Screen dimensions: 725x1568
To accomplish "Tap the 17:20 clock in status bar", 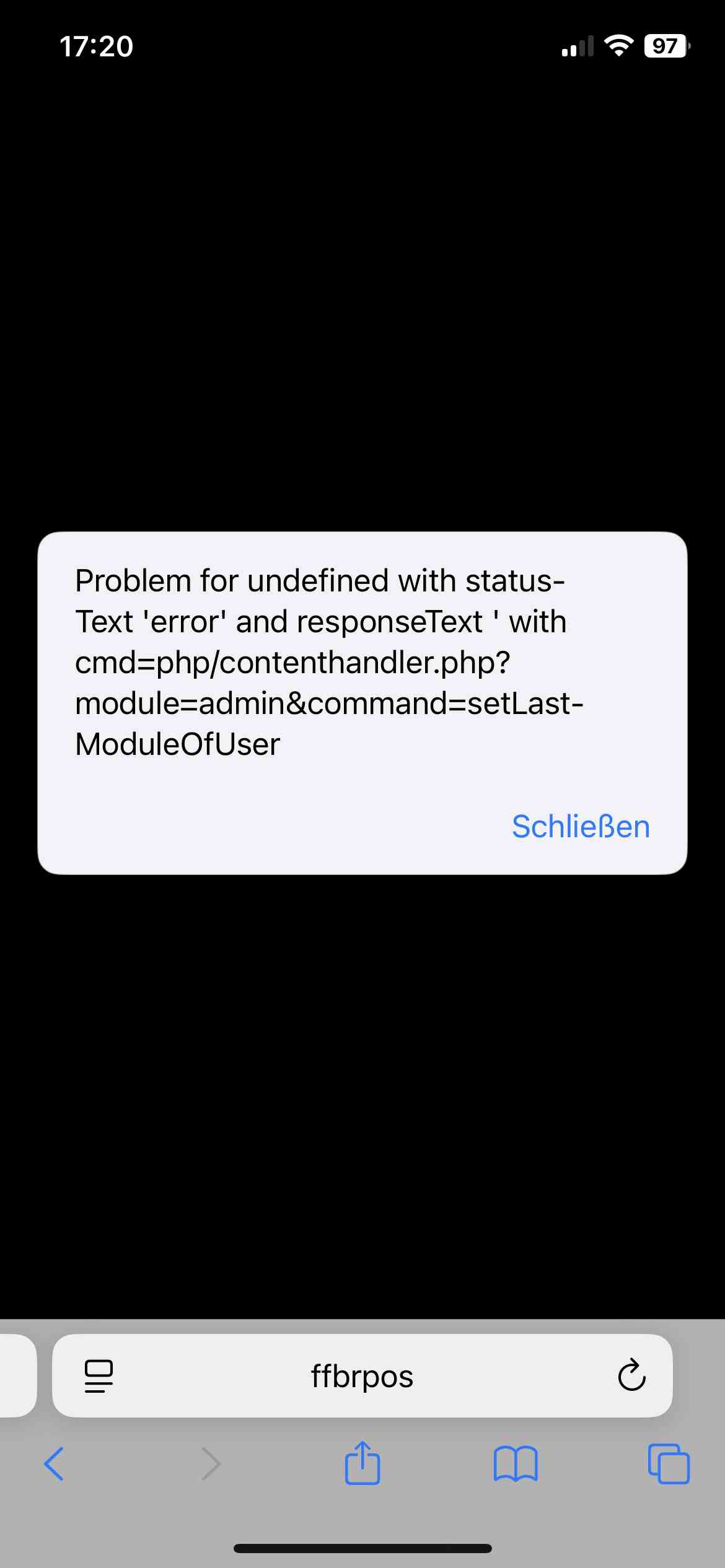I will click(x=96, y=46).
